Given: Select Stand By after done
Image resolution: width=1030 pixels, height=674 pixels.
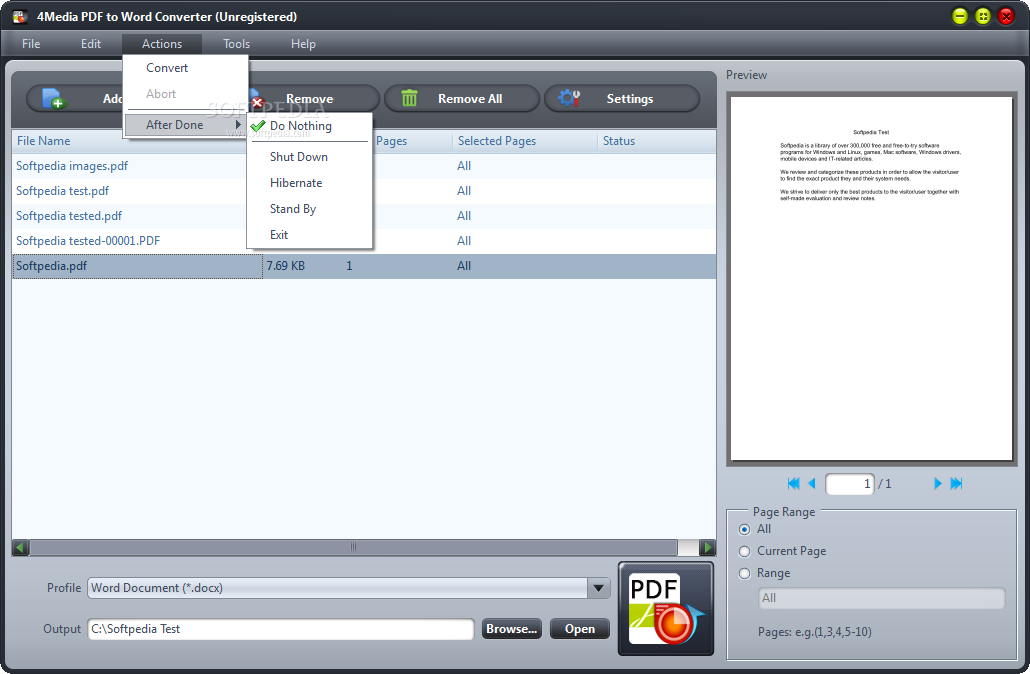Looking at the screenshot, I should (309, 209).
